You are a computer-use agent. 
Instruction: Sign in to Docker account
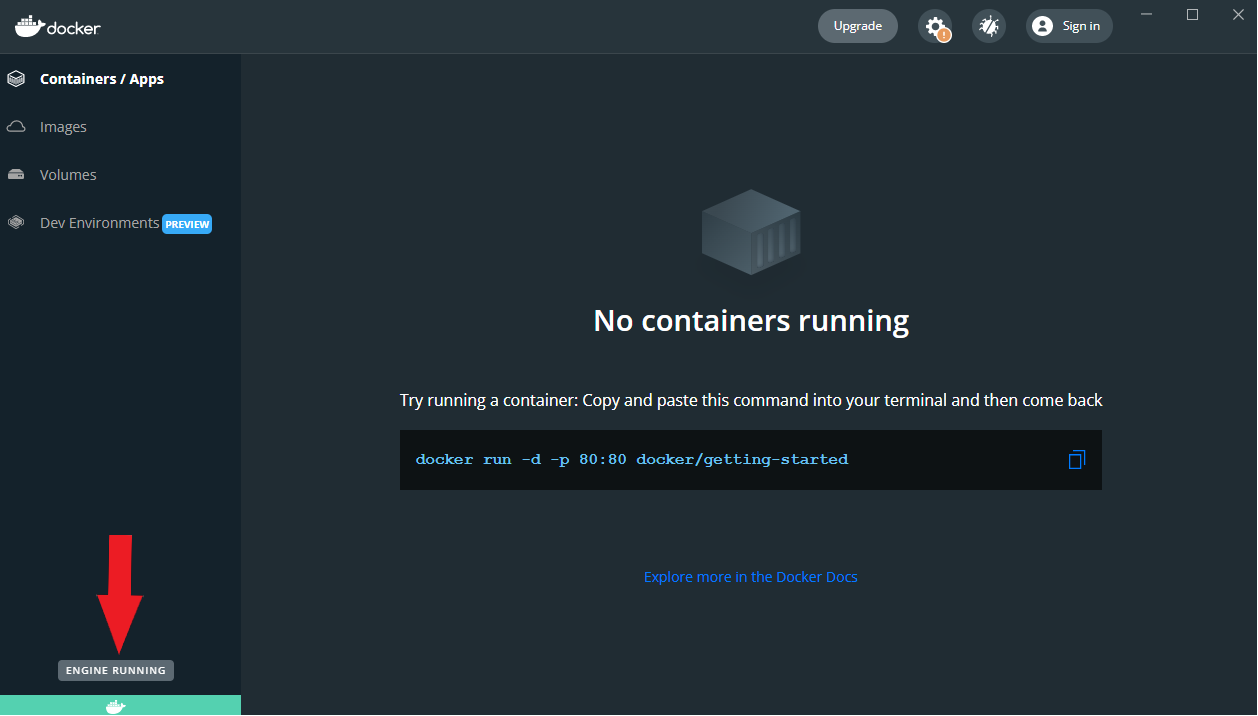click(1070, 26)
